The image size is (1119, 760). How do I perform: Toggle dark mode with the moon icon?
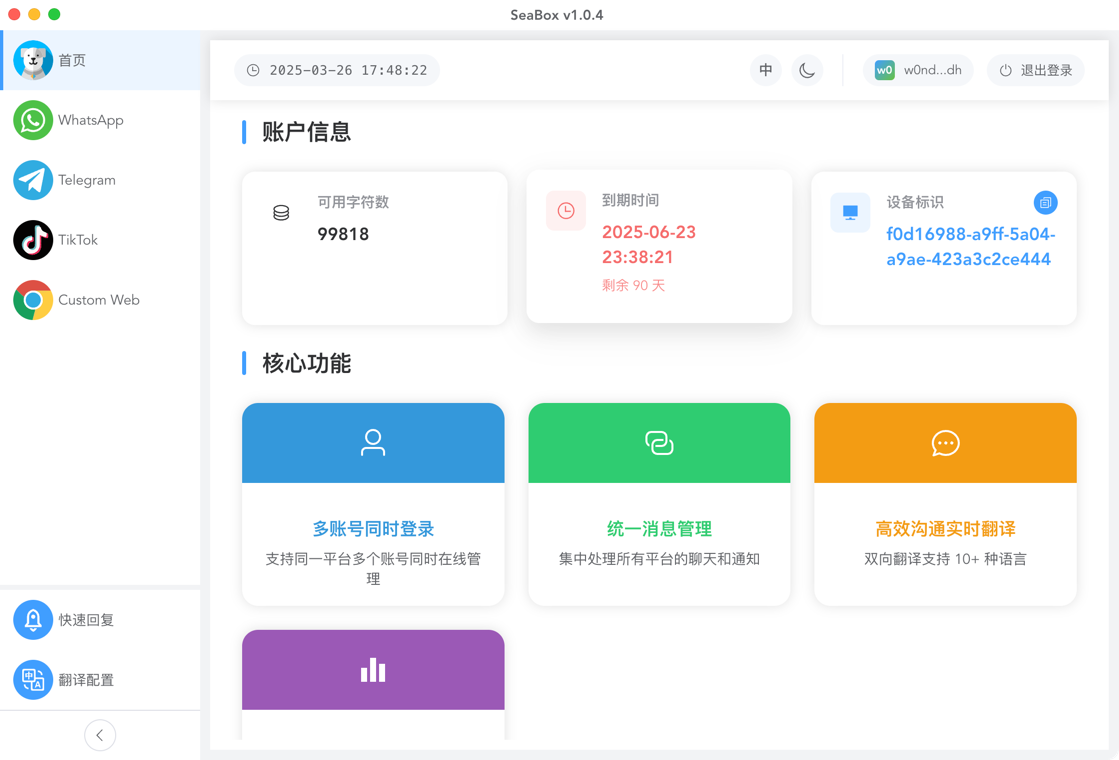coord(807,70)
